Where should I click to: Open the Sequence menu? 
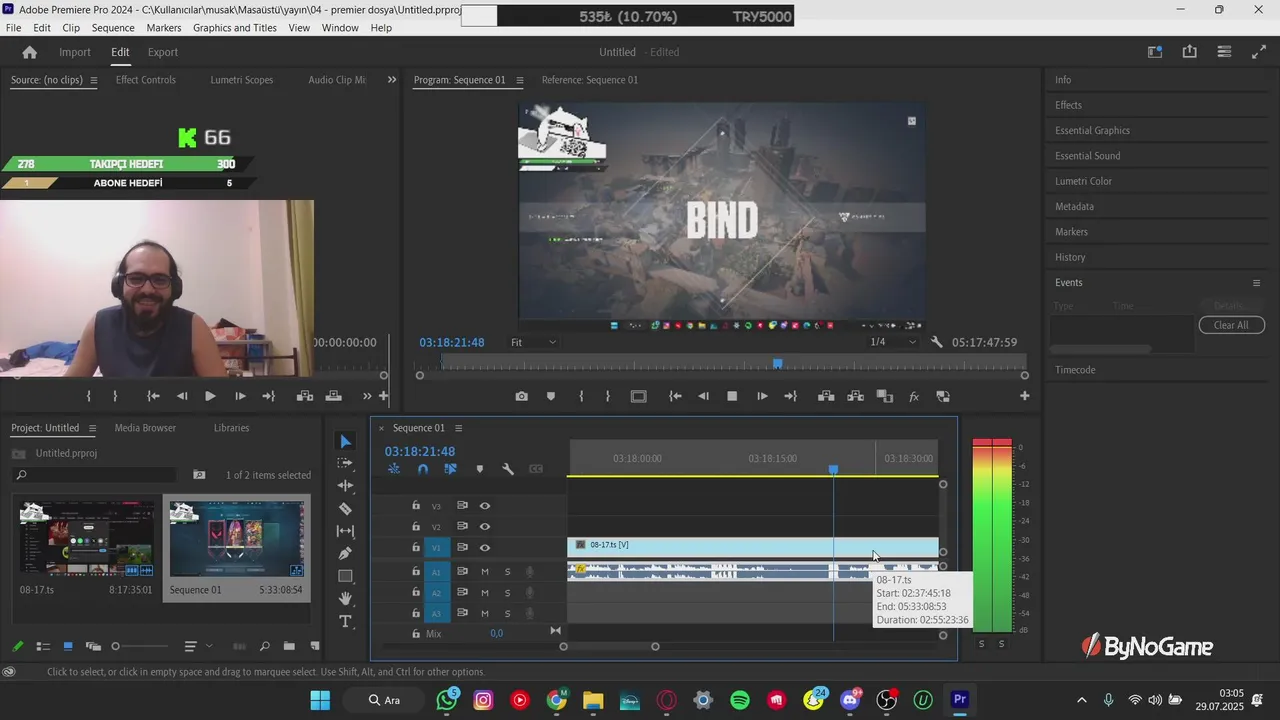pos(113,28)
